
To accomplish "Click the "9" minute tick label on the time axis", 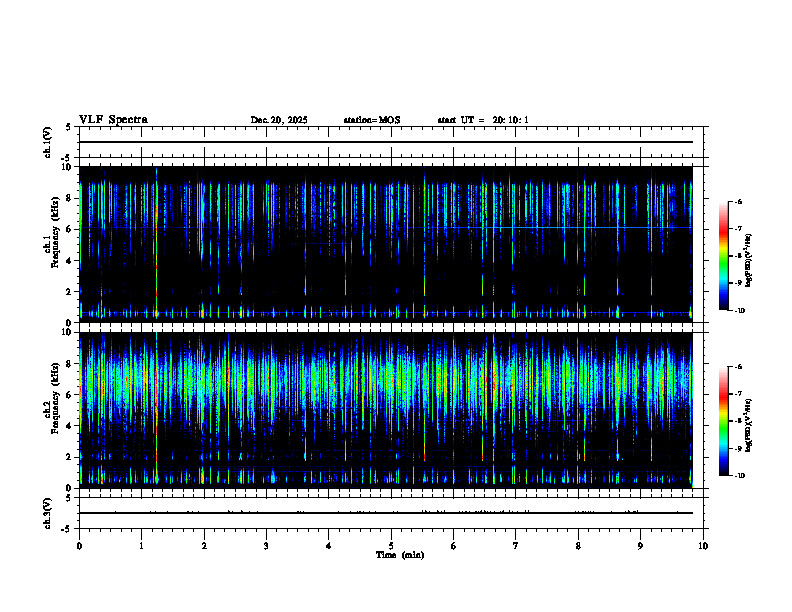I will click(640, 546).
